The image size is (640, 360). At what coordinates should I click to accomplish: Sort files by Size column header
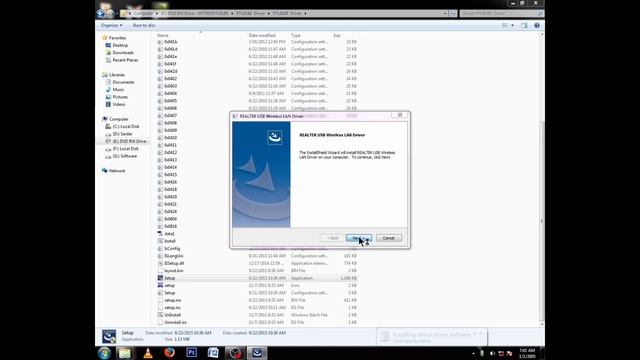point(336,36)
